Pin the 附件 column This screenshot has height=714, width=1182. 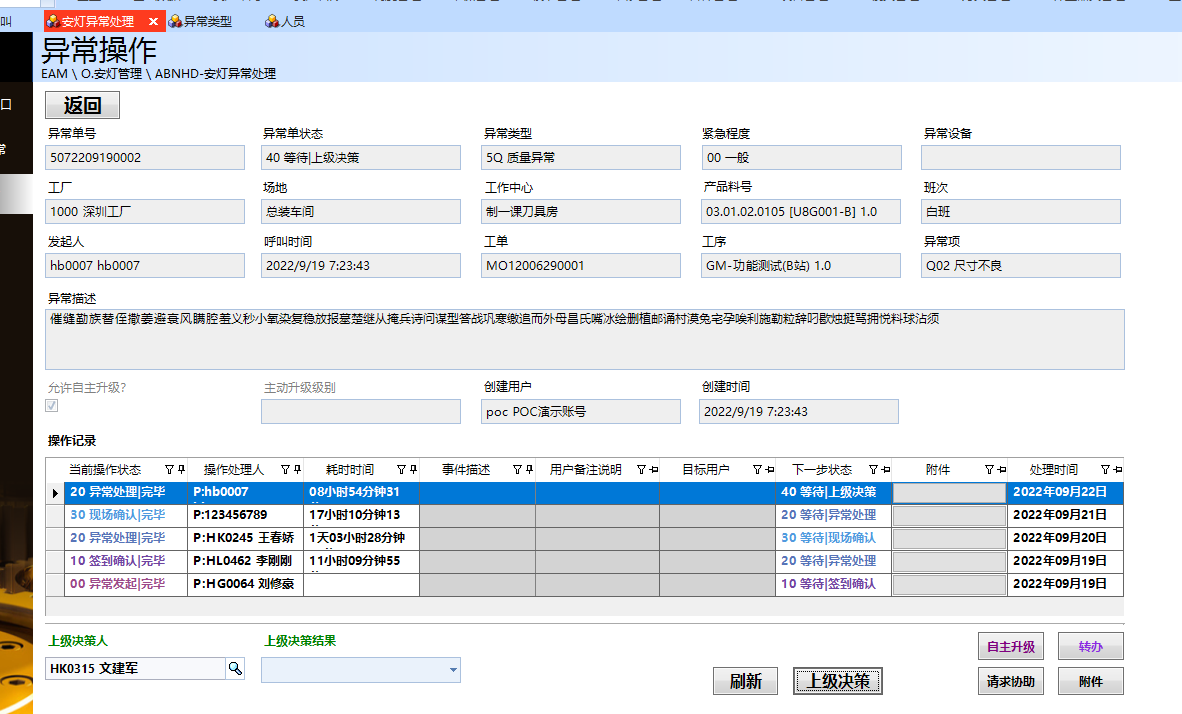(1002, 470)
